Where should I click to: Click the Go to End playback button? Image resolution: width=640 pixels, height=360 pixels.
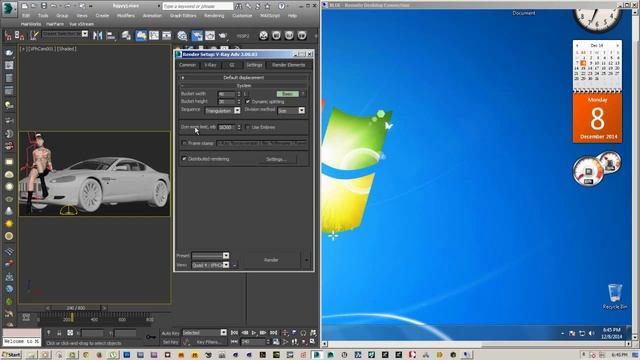[273, 333]
